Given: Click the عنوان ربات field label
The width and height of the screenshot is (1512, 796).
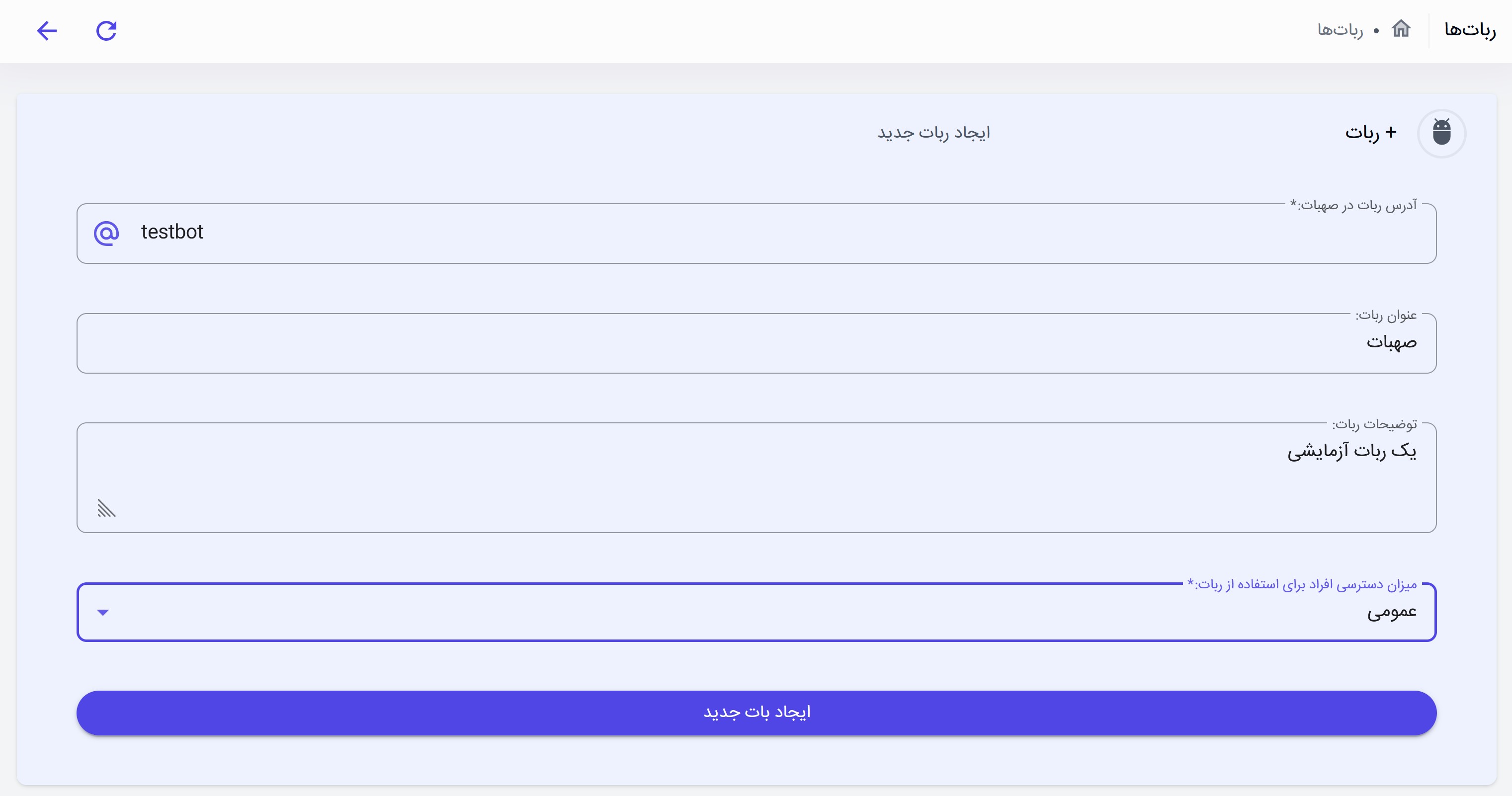Looking at the screenshot, I should coord(1386,315).
